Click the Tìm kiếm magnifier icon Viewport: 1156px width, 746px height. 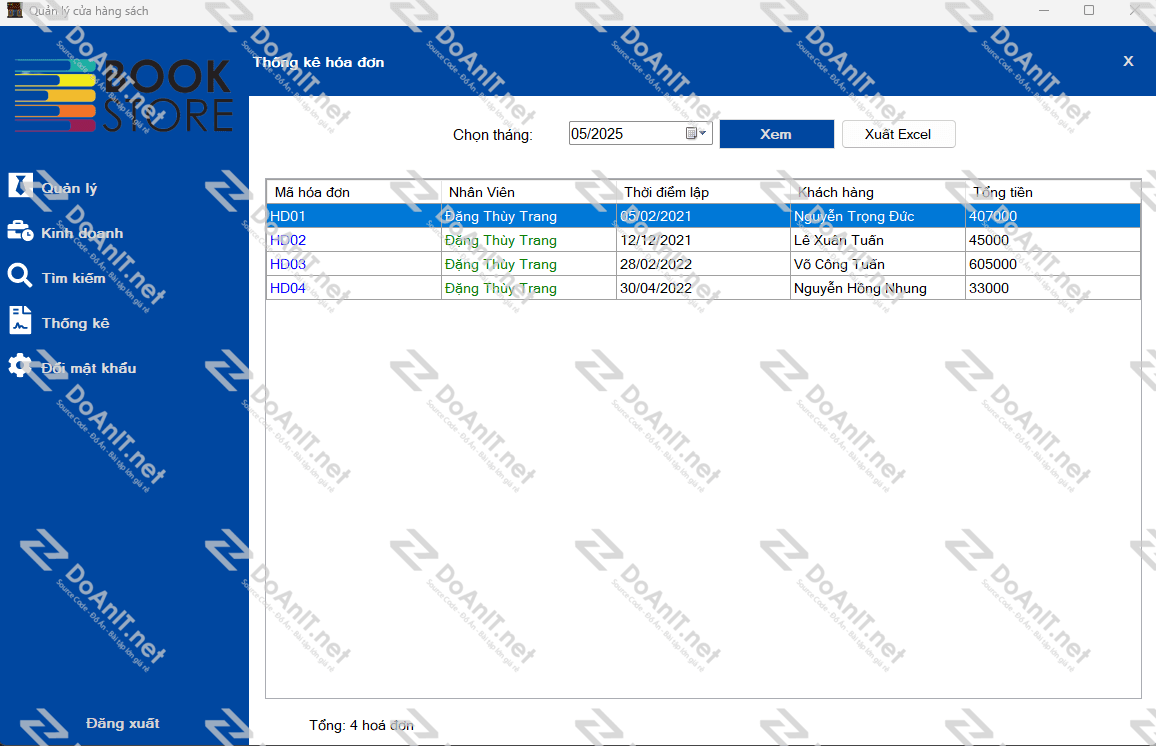point(20,276)
